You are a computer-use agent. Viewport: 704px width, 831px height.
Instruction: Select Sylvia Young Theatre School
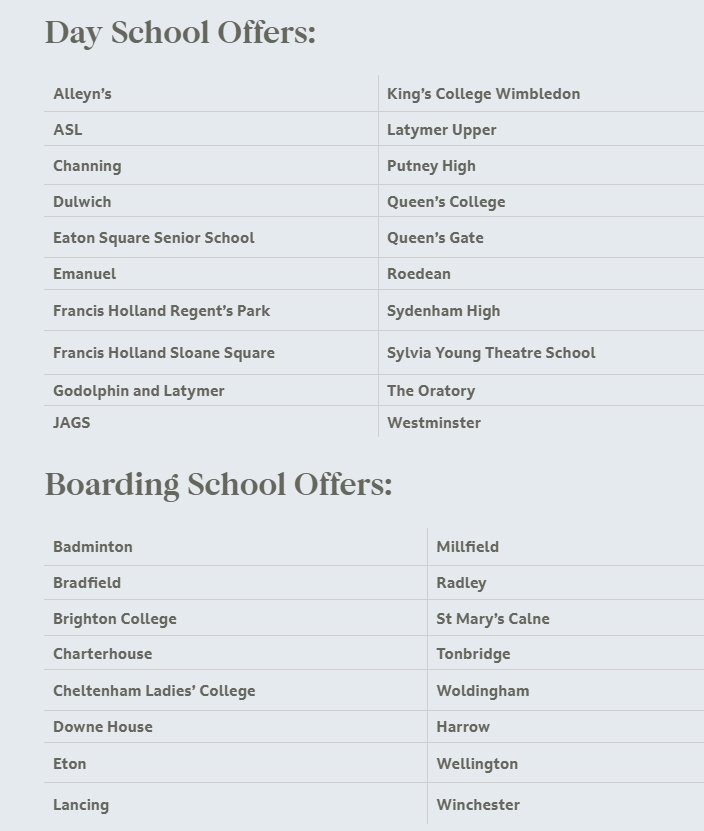tap(490, 353)
